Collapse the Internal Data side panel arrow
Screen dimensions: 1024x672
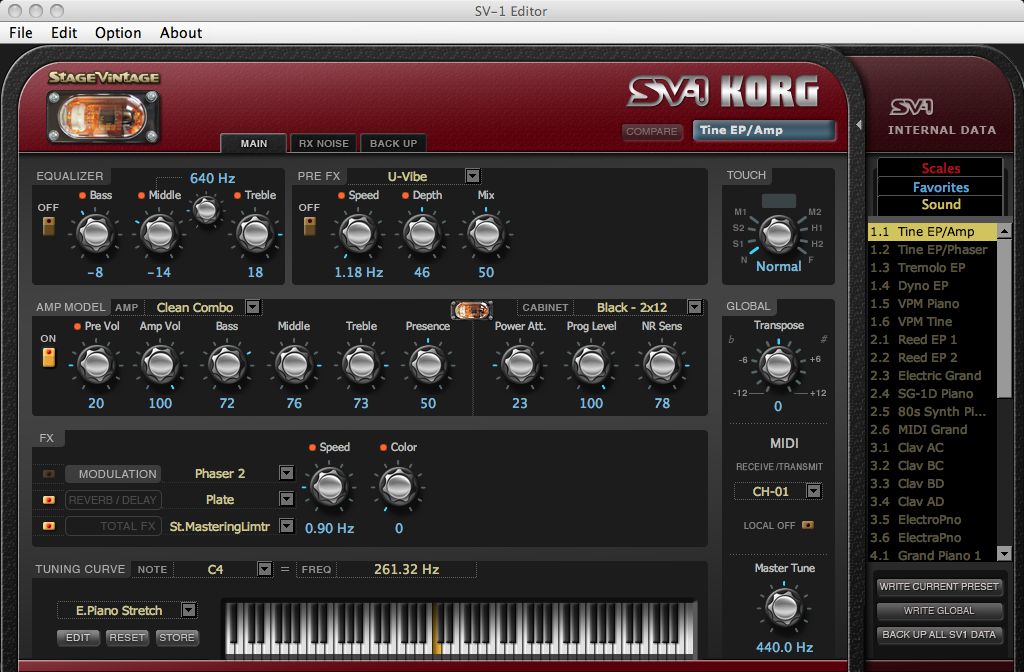(859, 125)
